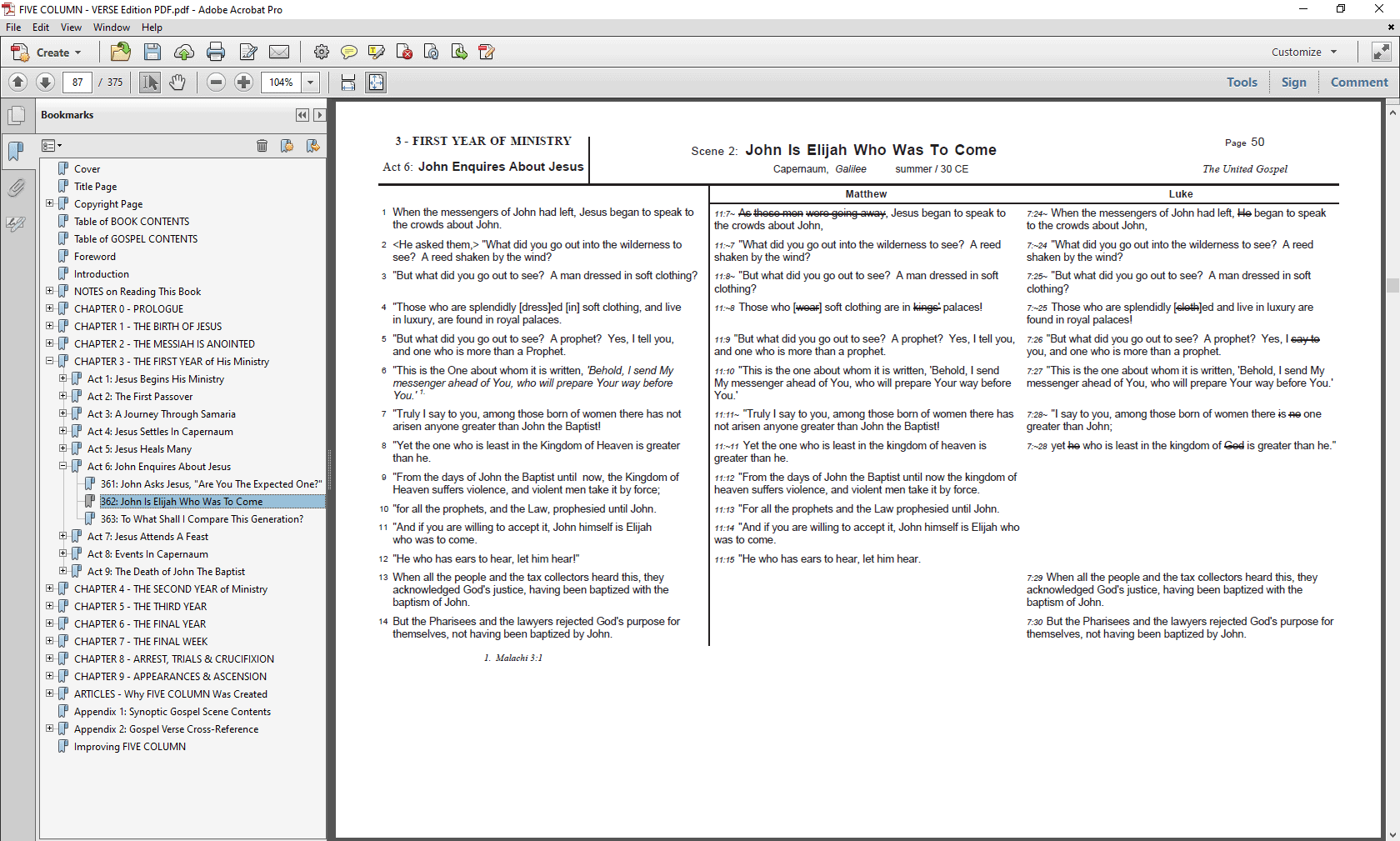Select bookmark 361: John Asks Jesus

click(x=211, y=483)
